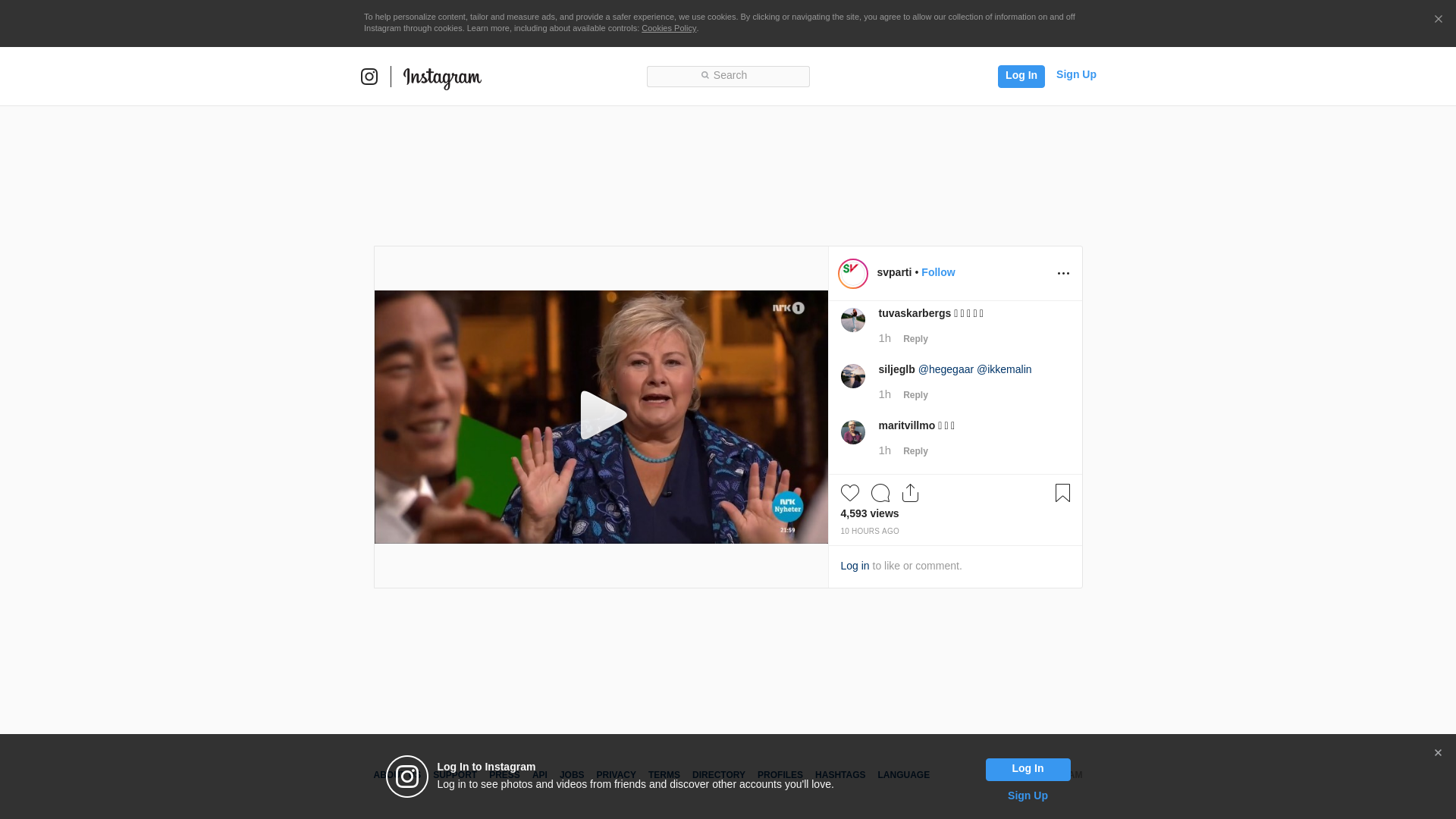Dismiss the cookie notice banner
This screenshot has width=1456, height=819.
coord(1438,20)
